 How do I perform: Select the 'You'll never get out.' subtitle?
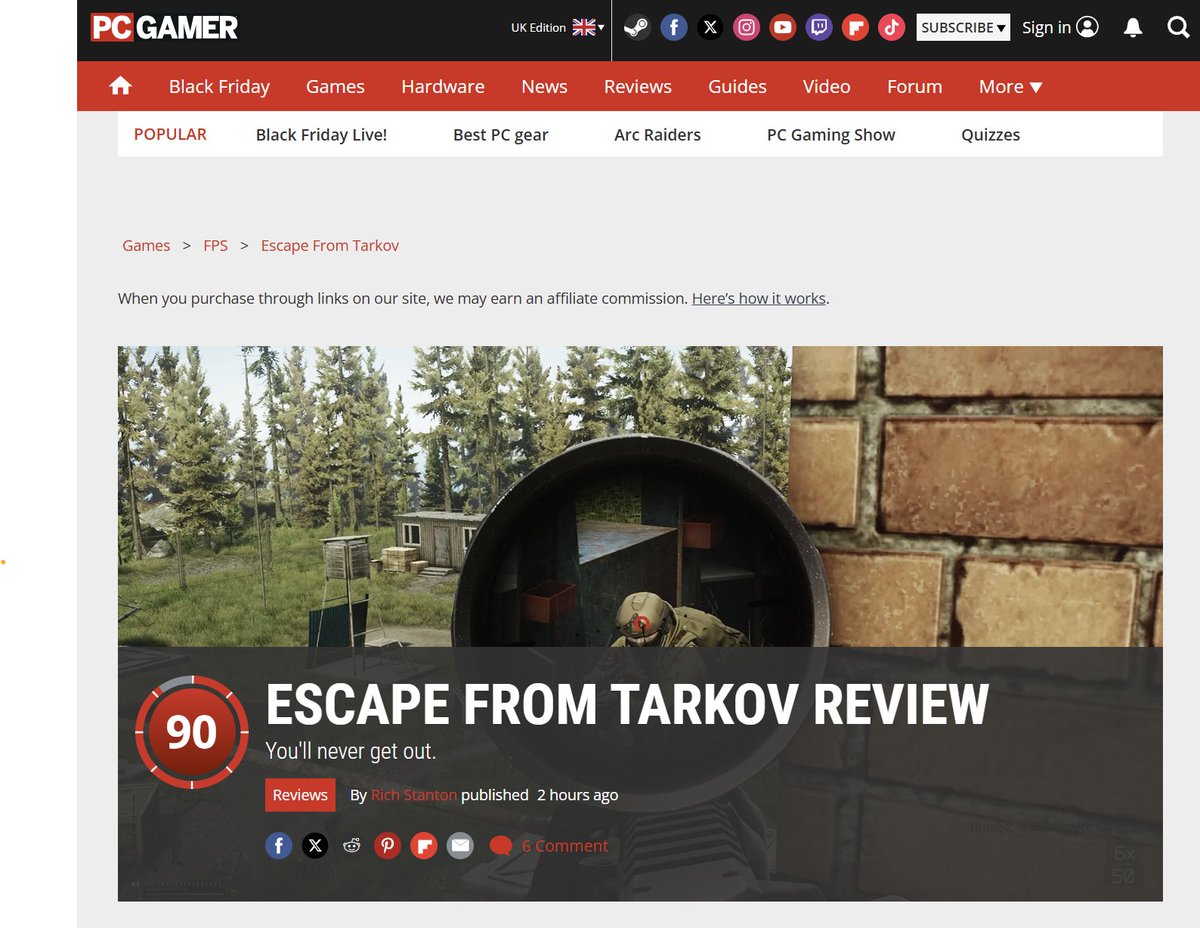tap(351, 752)
